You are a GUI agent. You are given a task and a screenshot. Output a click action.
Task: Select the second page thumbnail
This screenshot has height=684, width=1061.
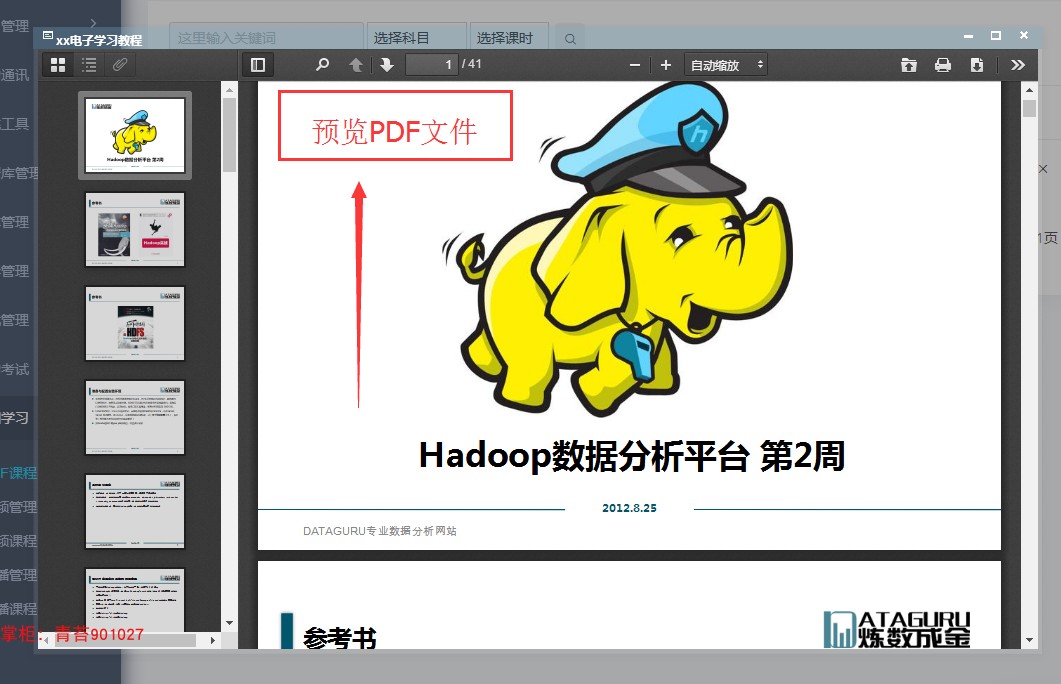point(135,229)
